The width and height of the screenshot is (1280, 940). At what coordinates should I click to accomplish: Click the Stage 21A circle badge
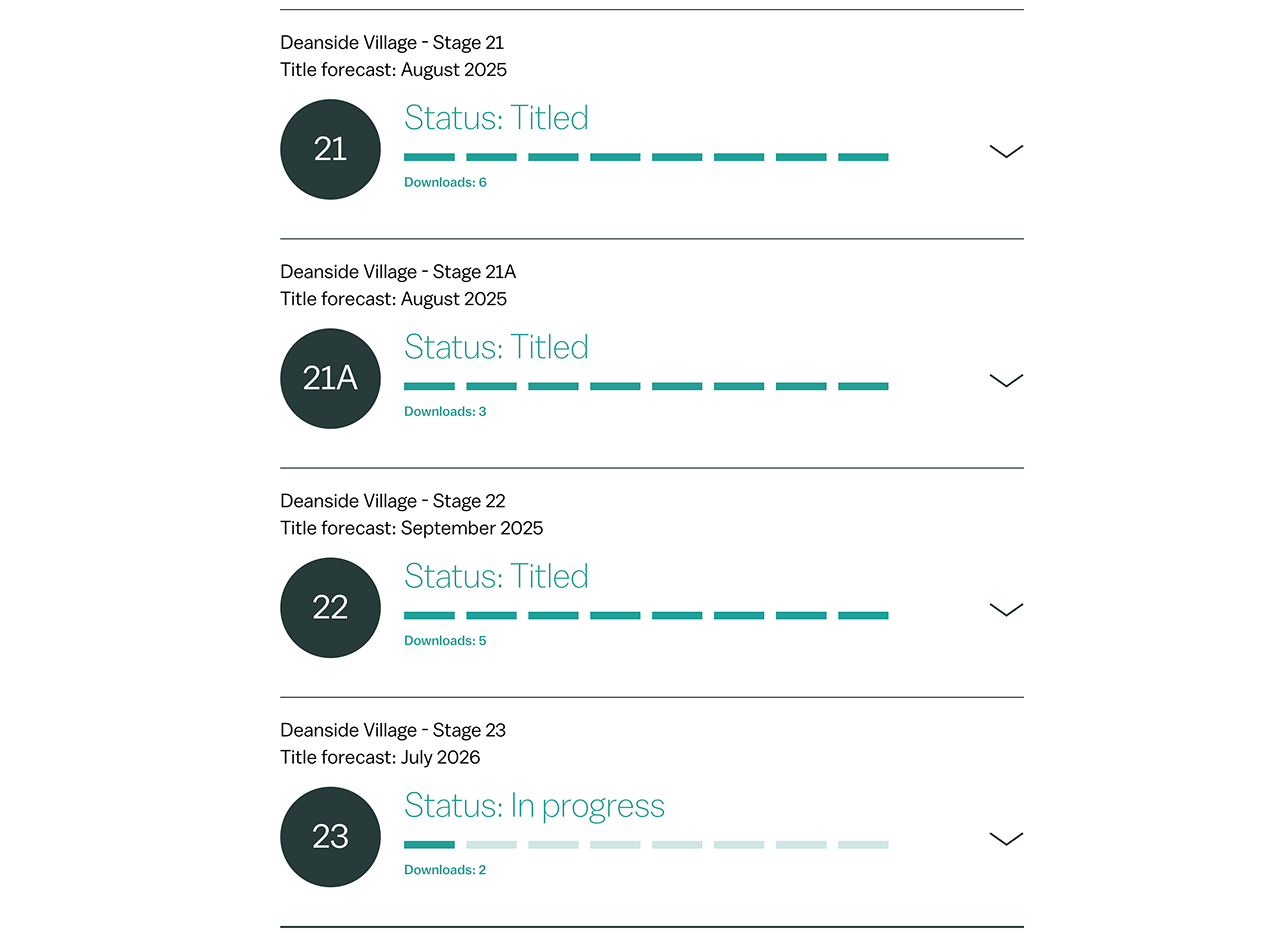(330, 378)
